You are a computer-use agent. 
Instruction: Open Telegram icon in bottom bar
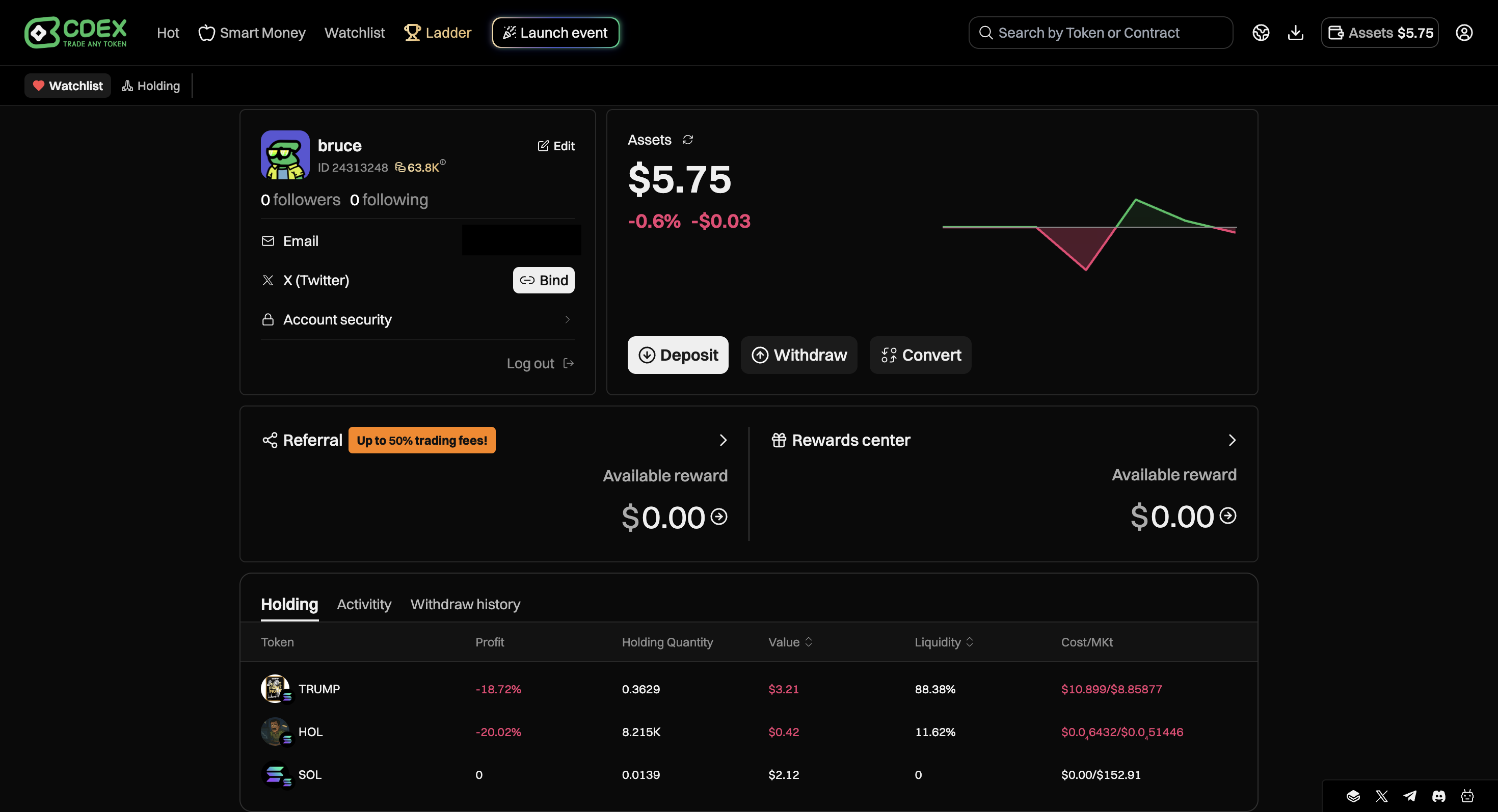pos(1410,796)
